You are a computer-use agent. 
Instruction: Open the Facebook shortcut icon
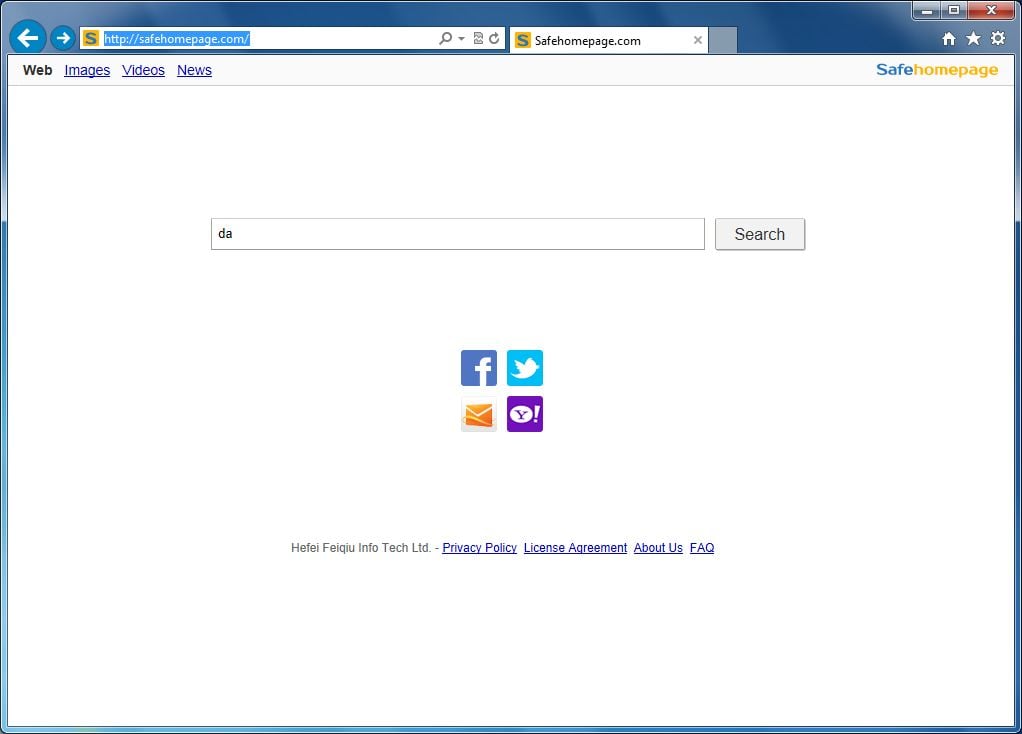(x=478, y=368)
